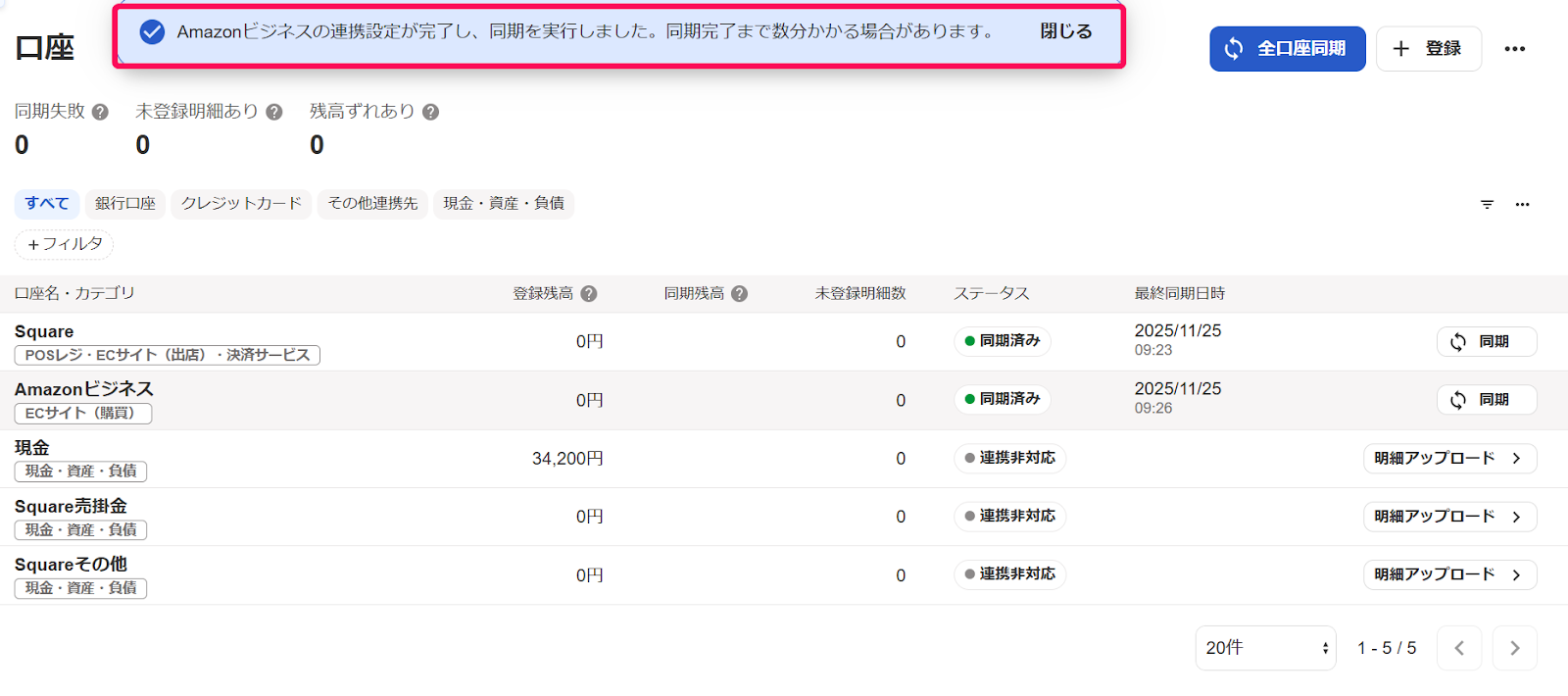Viewport: 1568px width, 696px height.
Task: Switch to the その他連携先 tab
Action: point(372,203)
